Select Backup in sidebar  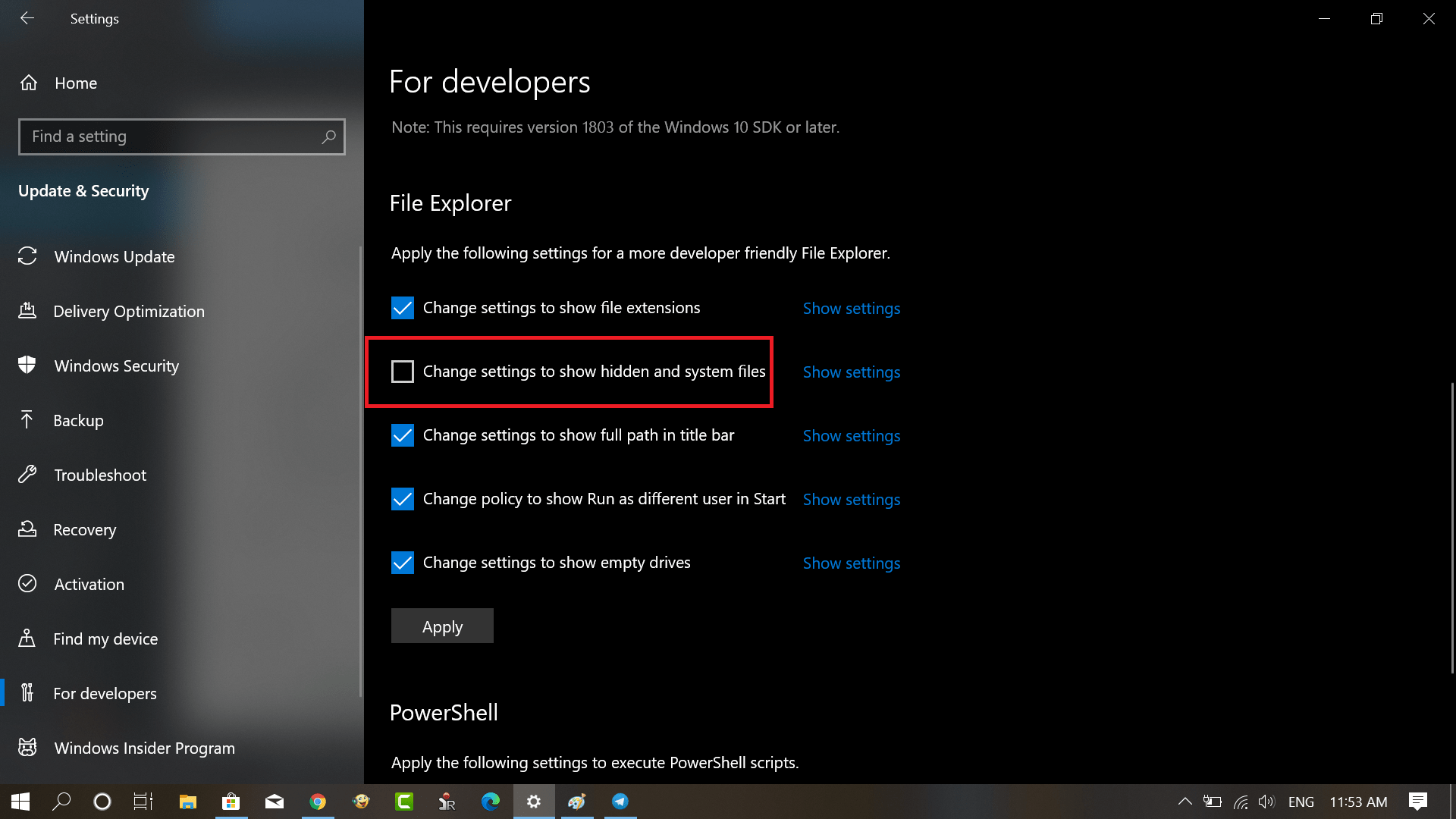pos(180,420)
